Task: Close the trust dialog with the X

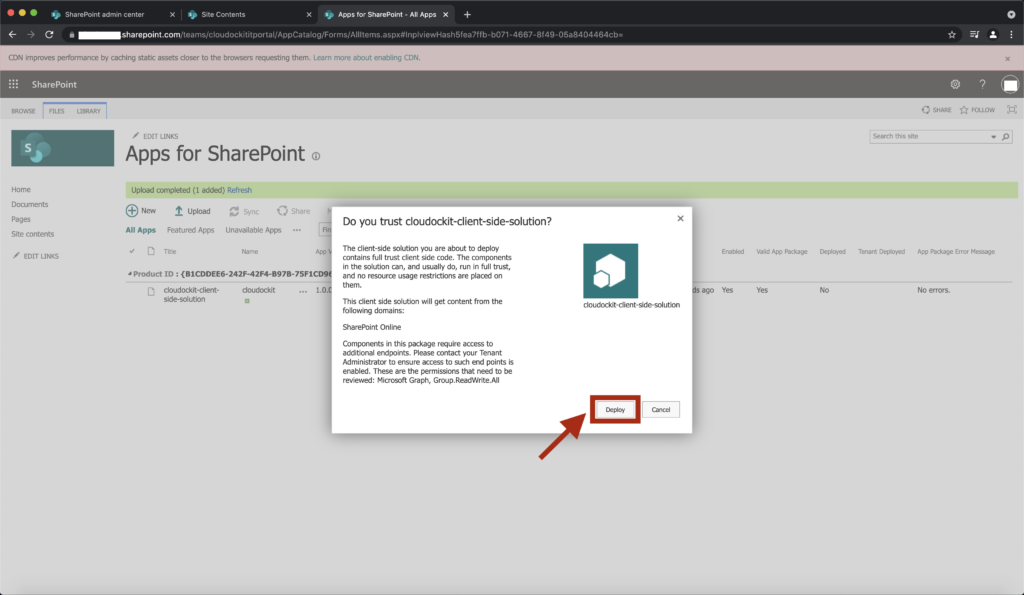Action: click(x=680, y=218)
